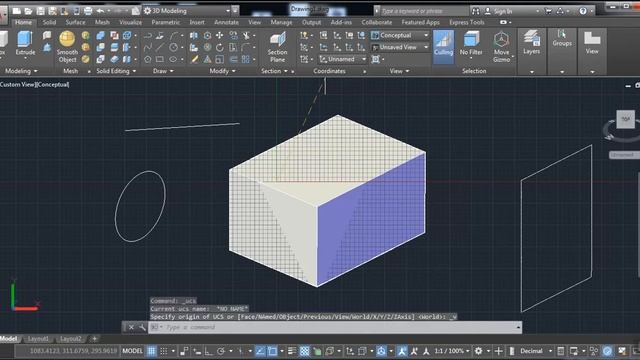
Task: Toggle the drawing grid display in status bar
Action: coord(151,351)
